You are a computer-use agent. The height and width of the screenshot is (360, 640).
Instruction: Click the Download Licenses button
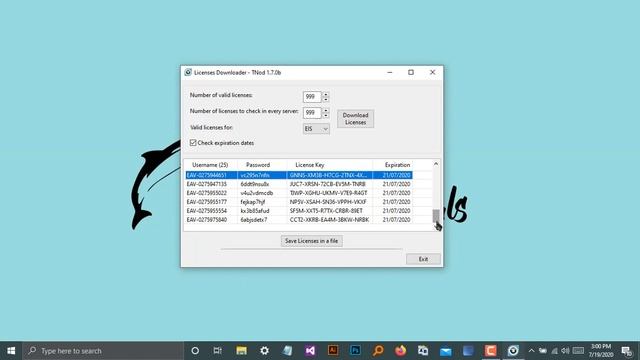click(356, 119)
